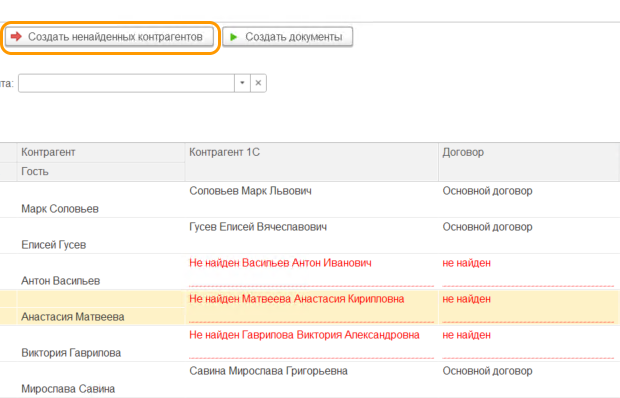620x398 pixels.
Task: Select guest cell 'Антон Васильев'
Action: (x=101, y=281)
